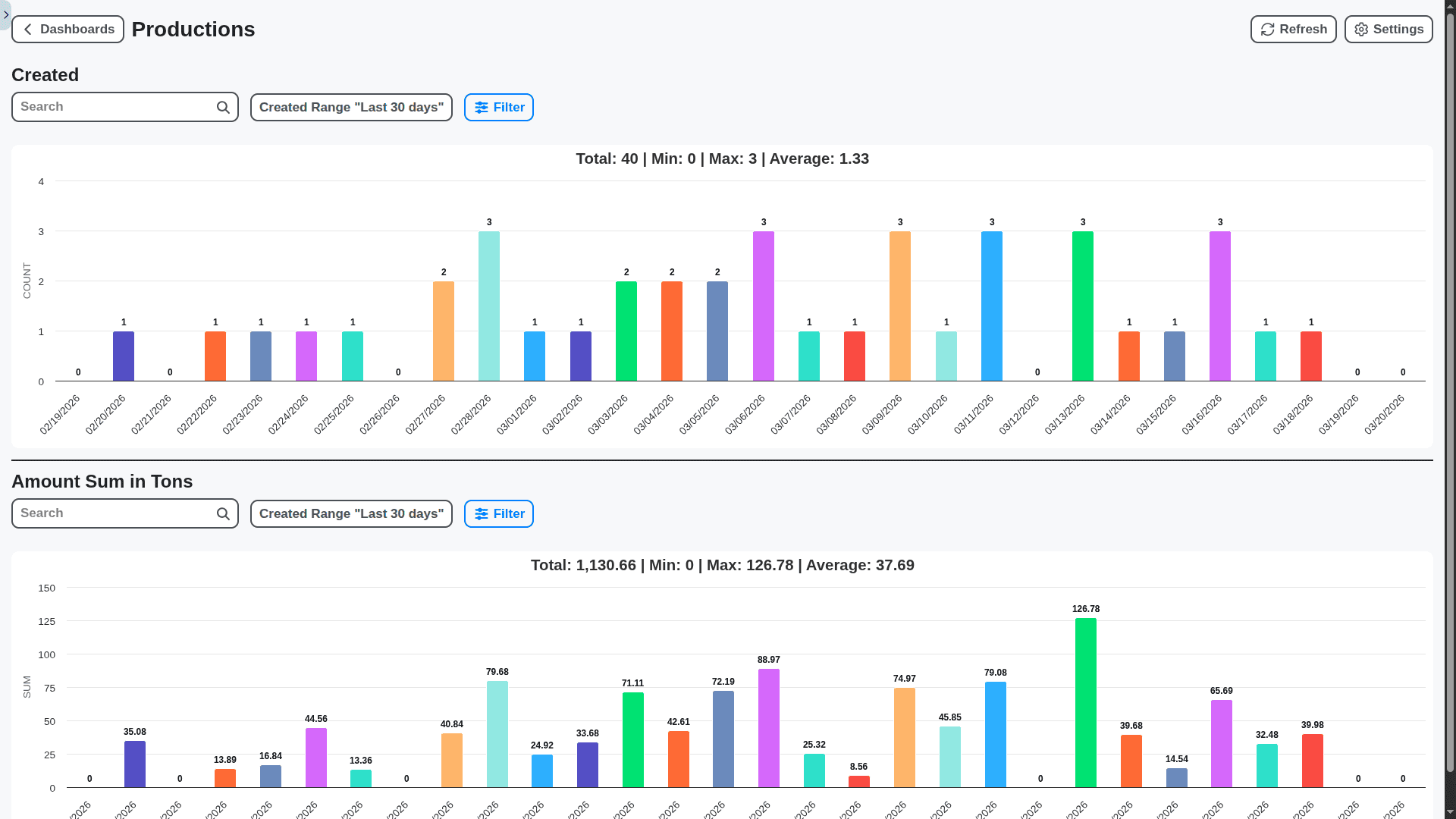This screenshot has width=1456, height=819.
Task: Click the sidebar expand arrow at top left
Action: tap(5, 14)
